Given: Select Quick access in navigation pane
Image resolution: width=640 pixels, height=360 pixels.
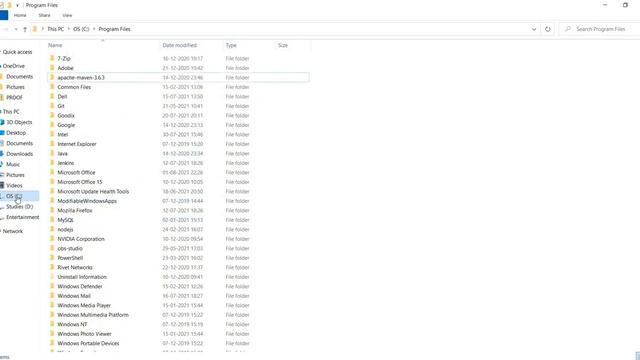Looking at the screenshot, I should coord(17,52).
